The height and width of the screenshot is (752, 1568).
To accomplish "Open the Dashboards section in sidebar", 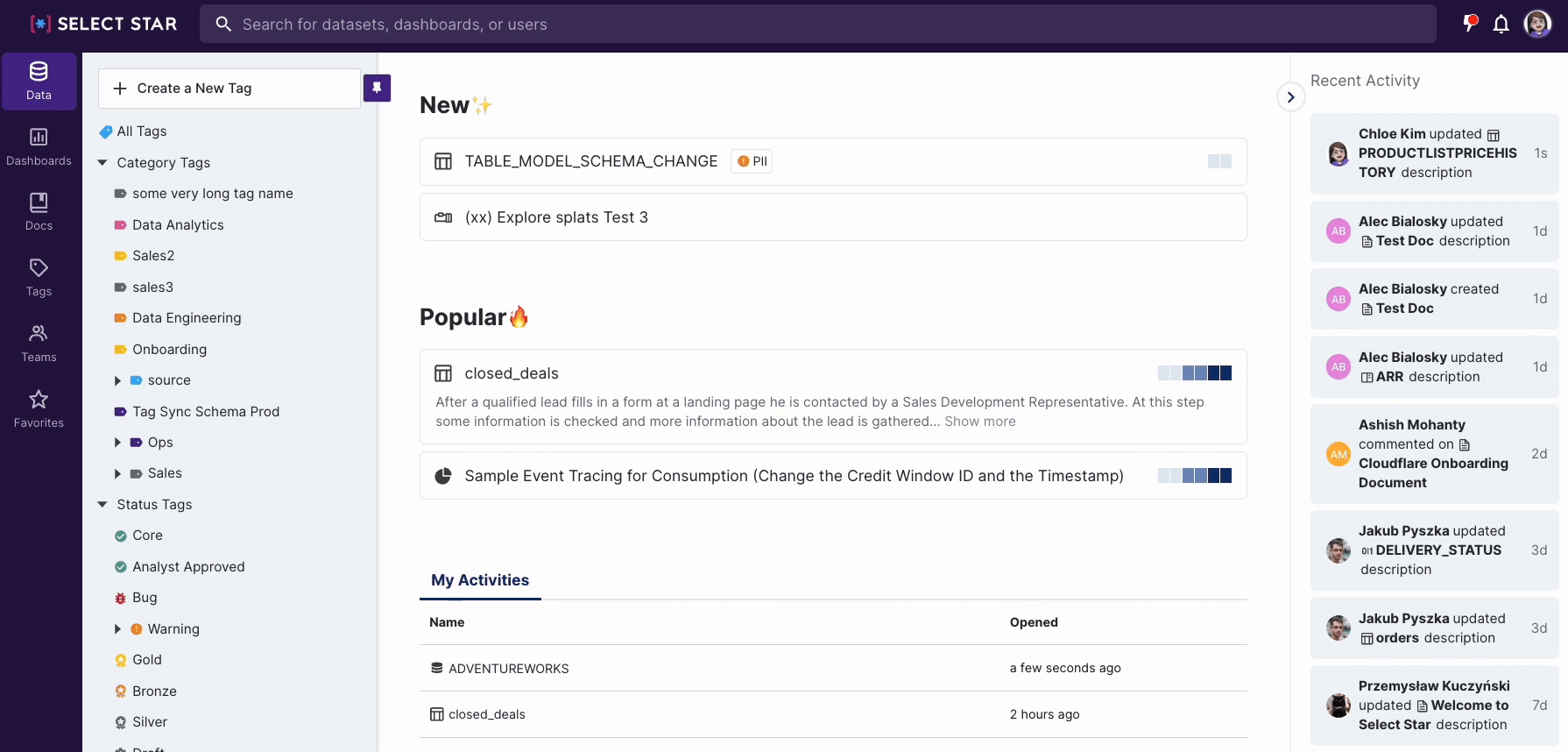I will (39, 146).
